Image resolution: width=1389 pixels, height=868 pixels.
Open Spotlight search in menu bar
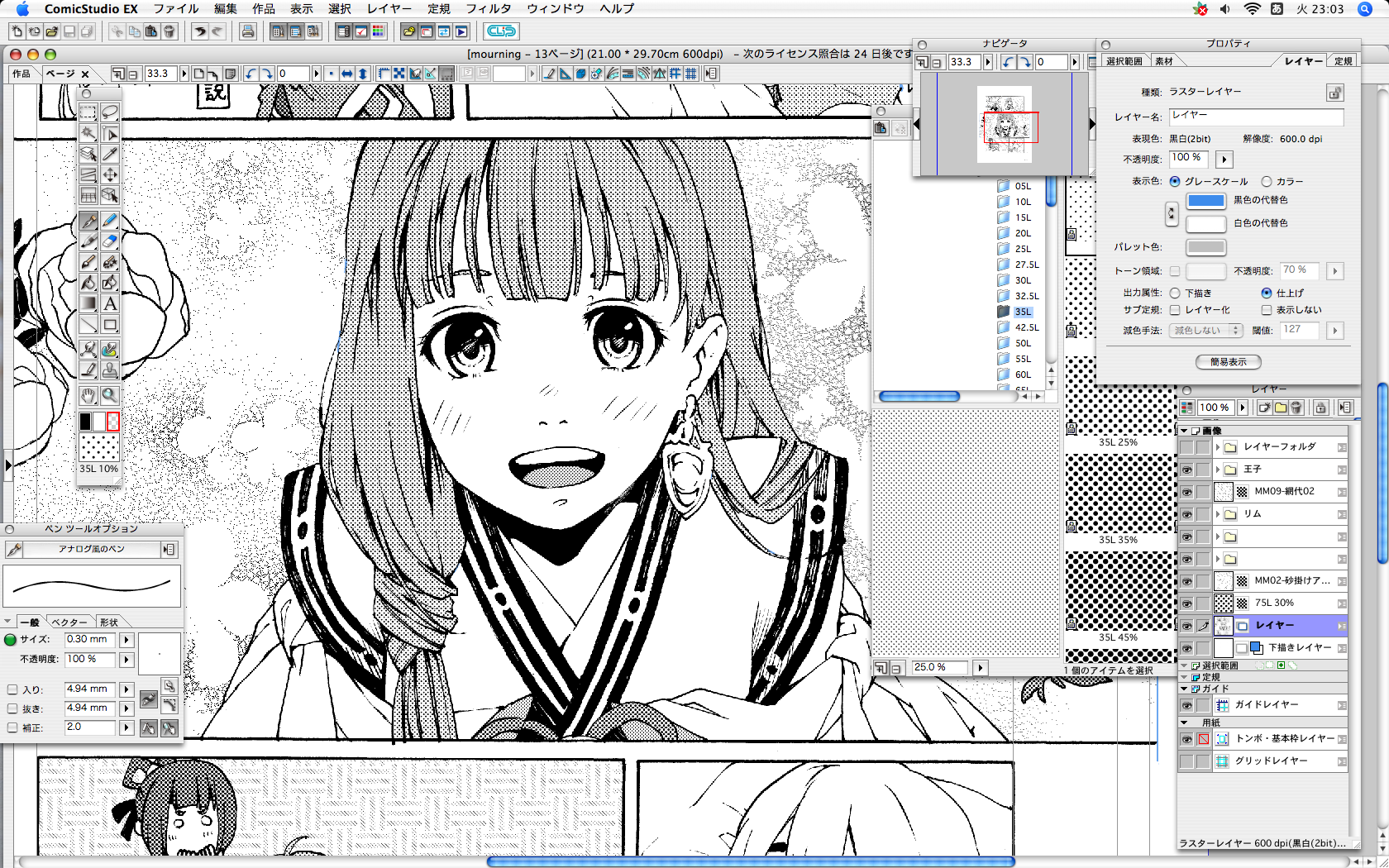click(x=1364, y=9)
